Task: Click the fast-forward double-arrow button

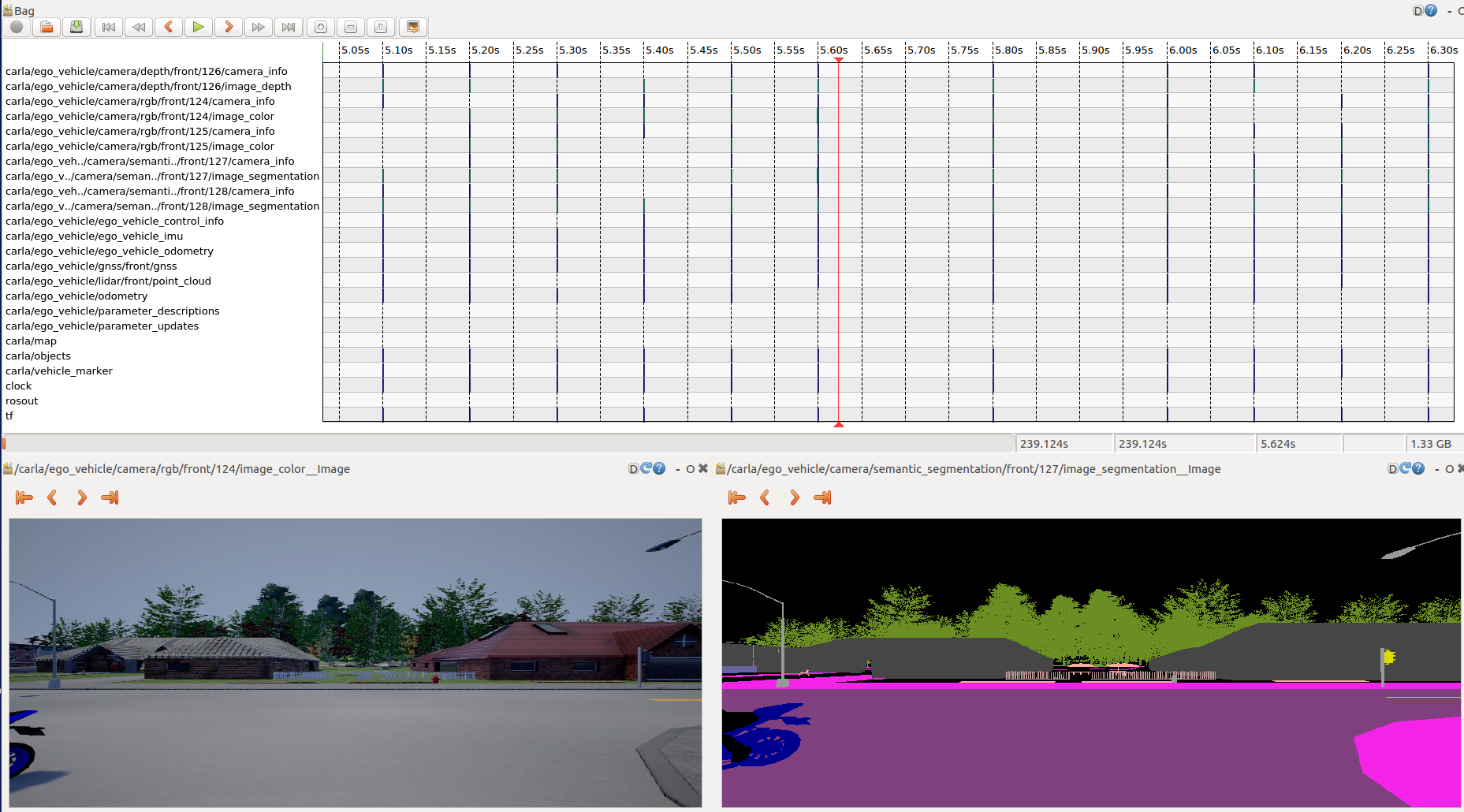Action: tap(259, 27)
